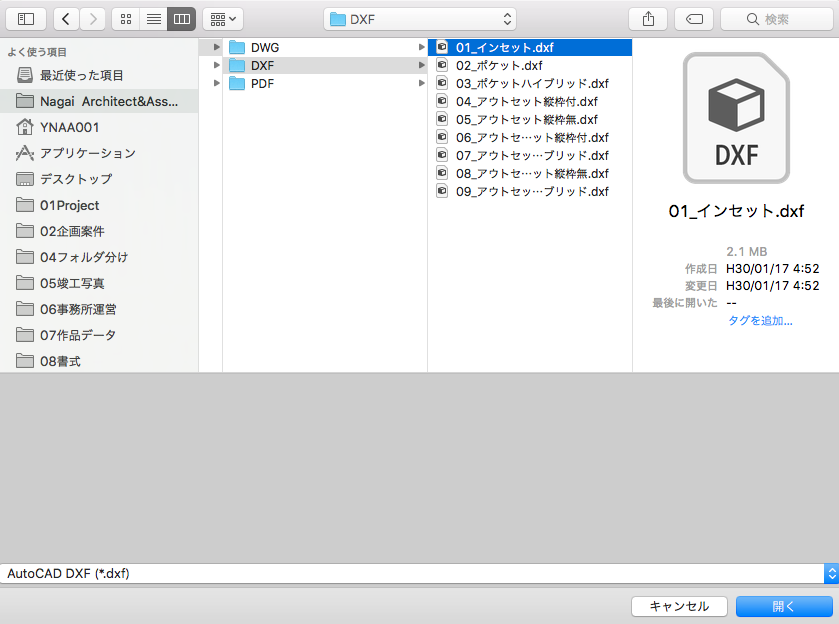Select file 04_アウトセット縦枠付.dxf

530,101
